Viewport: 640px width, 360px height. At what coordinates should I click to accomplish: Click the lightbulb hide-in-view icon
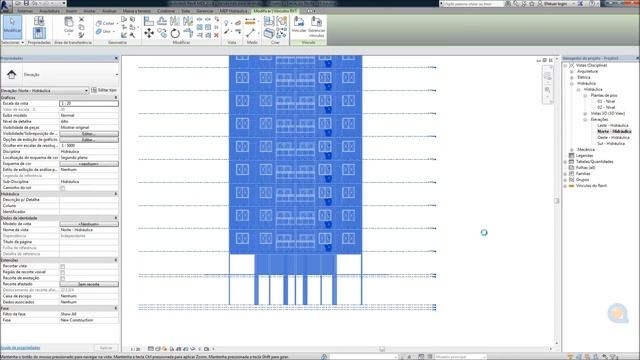pyautogui.click(x=226, y=23)
